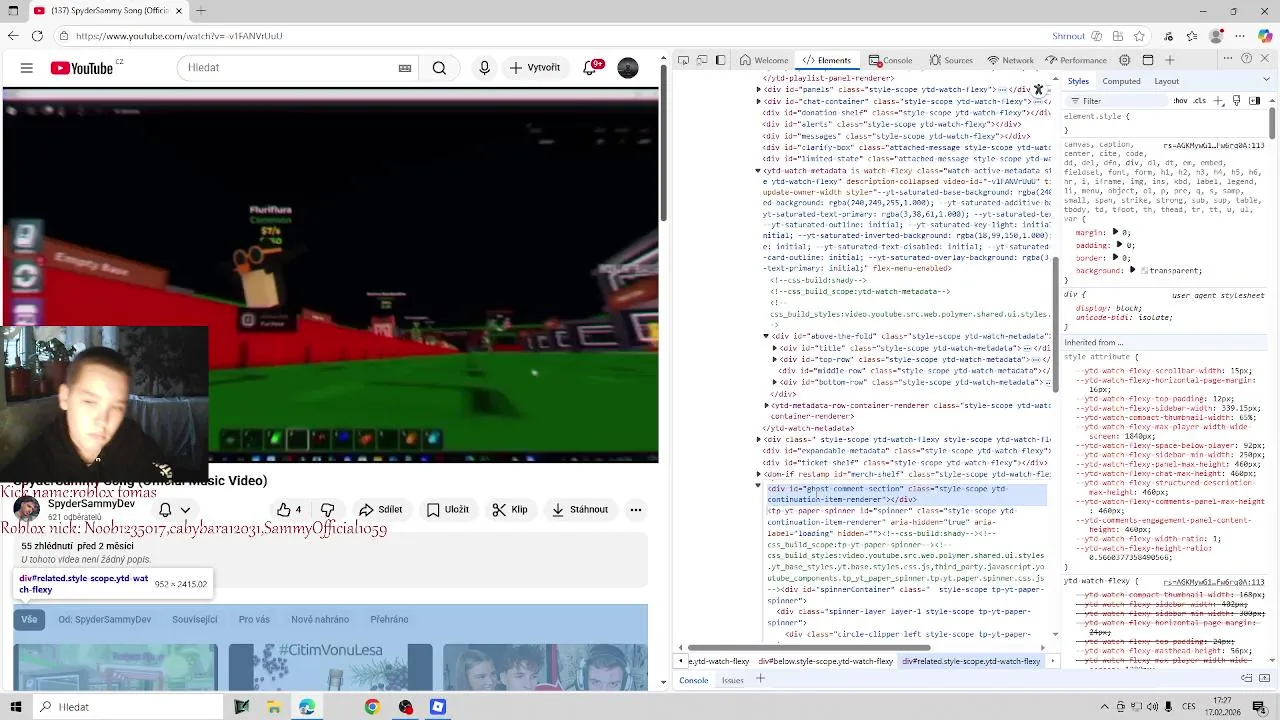Open the Application panel icon tab

tap(1148, 60)
